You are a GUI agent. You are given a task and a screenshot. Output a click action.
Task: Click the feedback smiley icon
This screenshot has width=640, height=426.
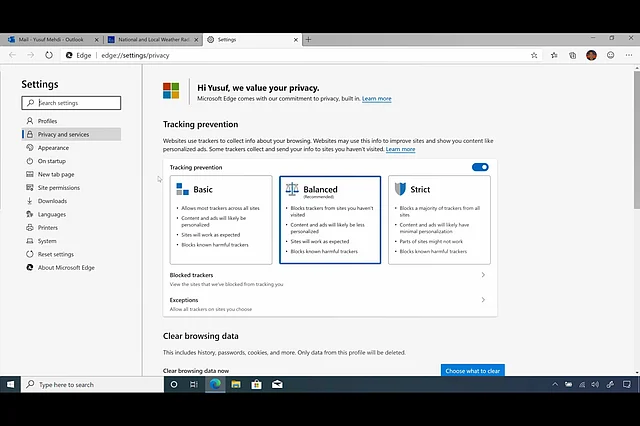click(x=611, y=55)
